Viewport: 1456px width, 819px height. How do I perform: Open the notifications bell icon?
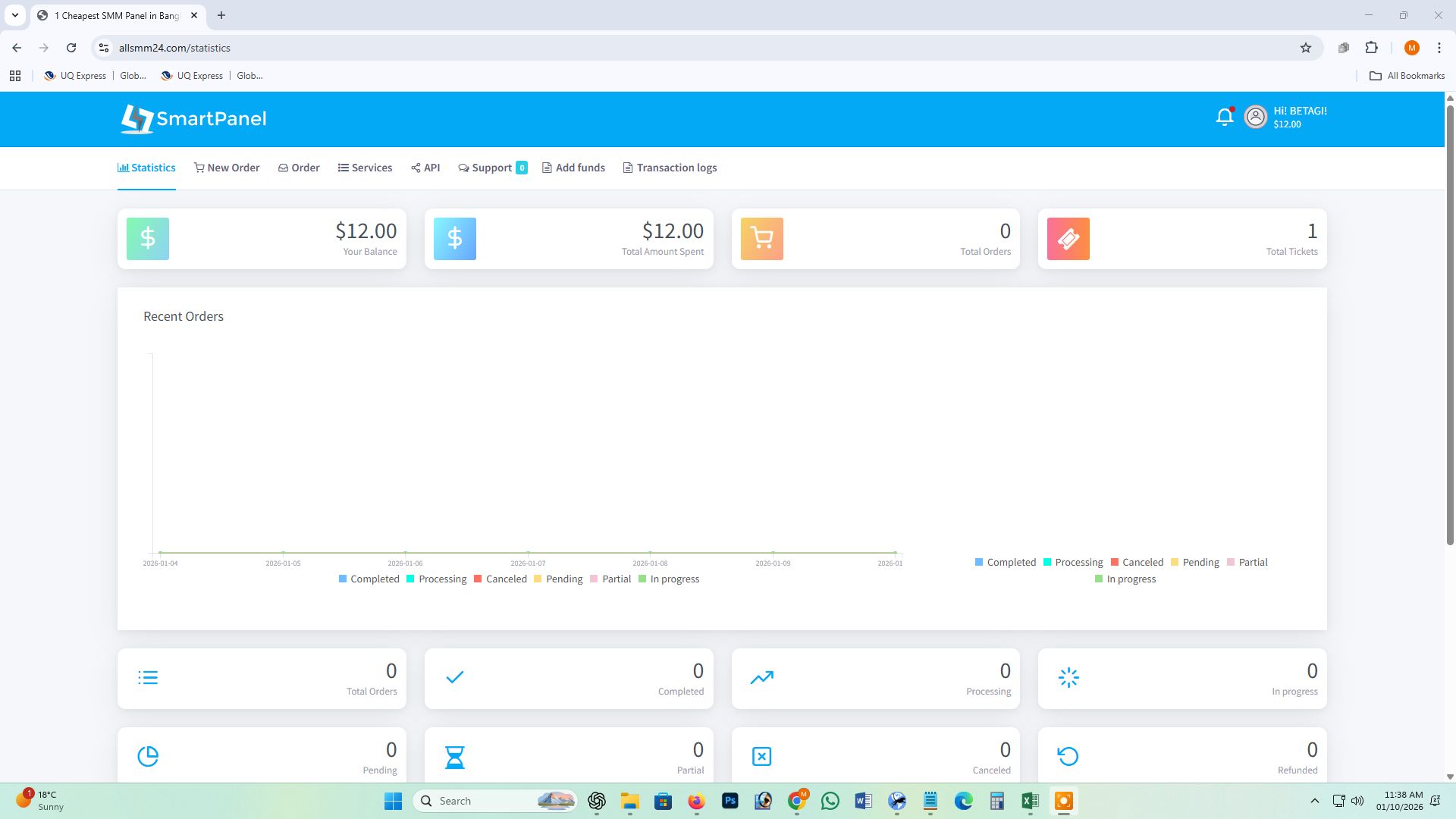coord(1224,117)
